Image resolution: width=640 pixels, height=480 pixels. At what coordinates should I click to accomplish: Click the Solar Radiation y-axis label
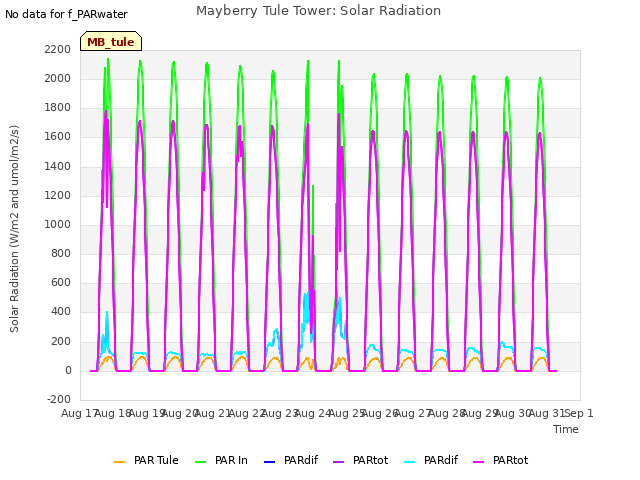tap(14, 229)
